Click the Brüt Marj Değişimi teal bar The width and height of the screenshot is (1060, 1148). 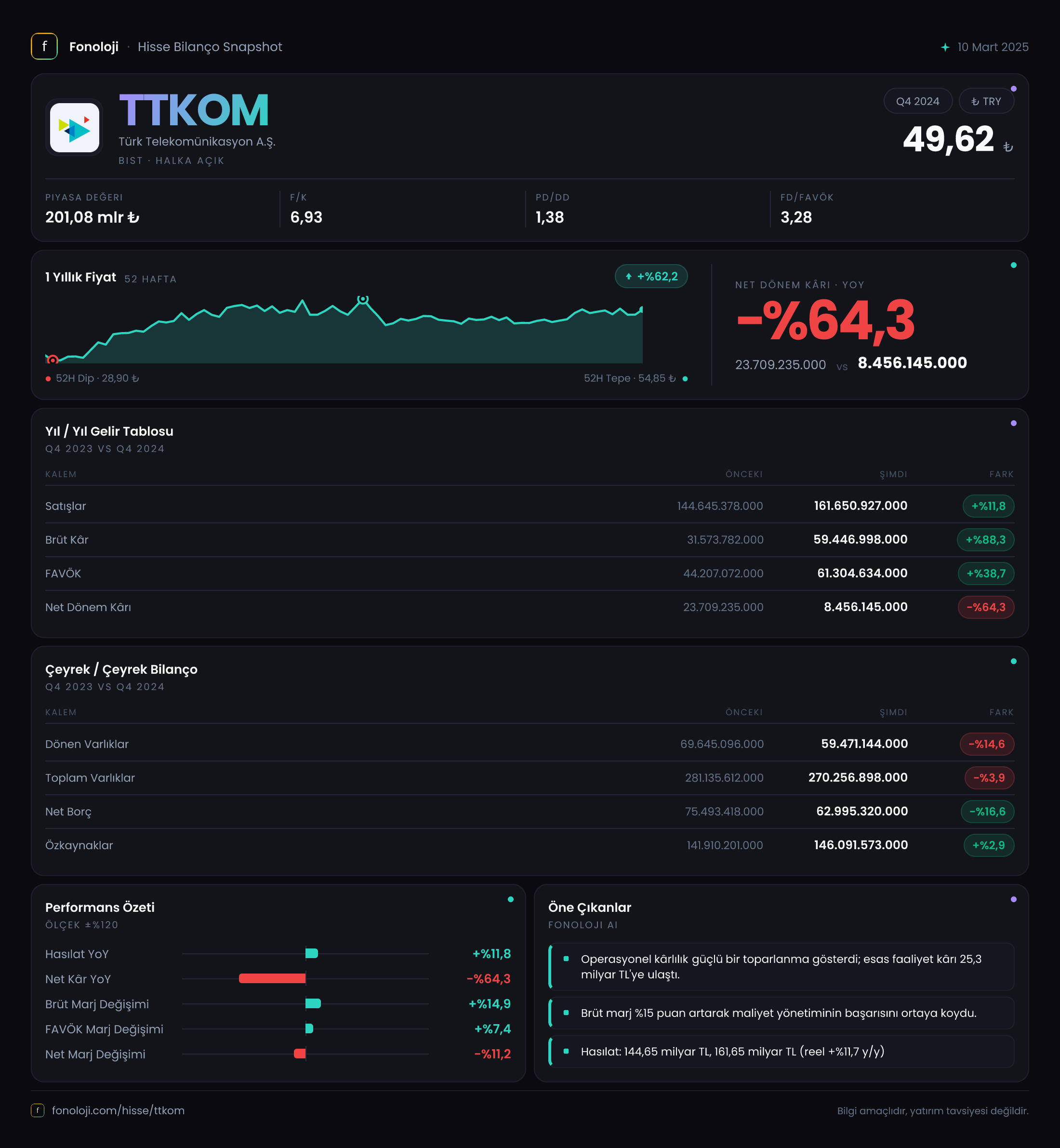tap(313, 1003)
